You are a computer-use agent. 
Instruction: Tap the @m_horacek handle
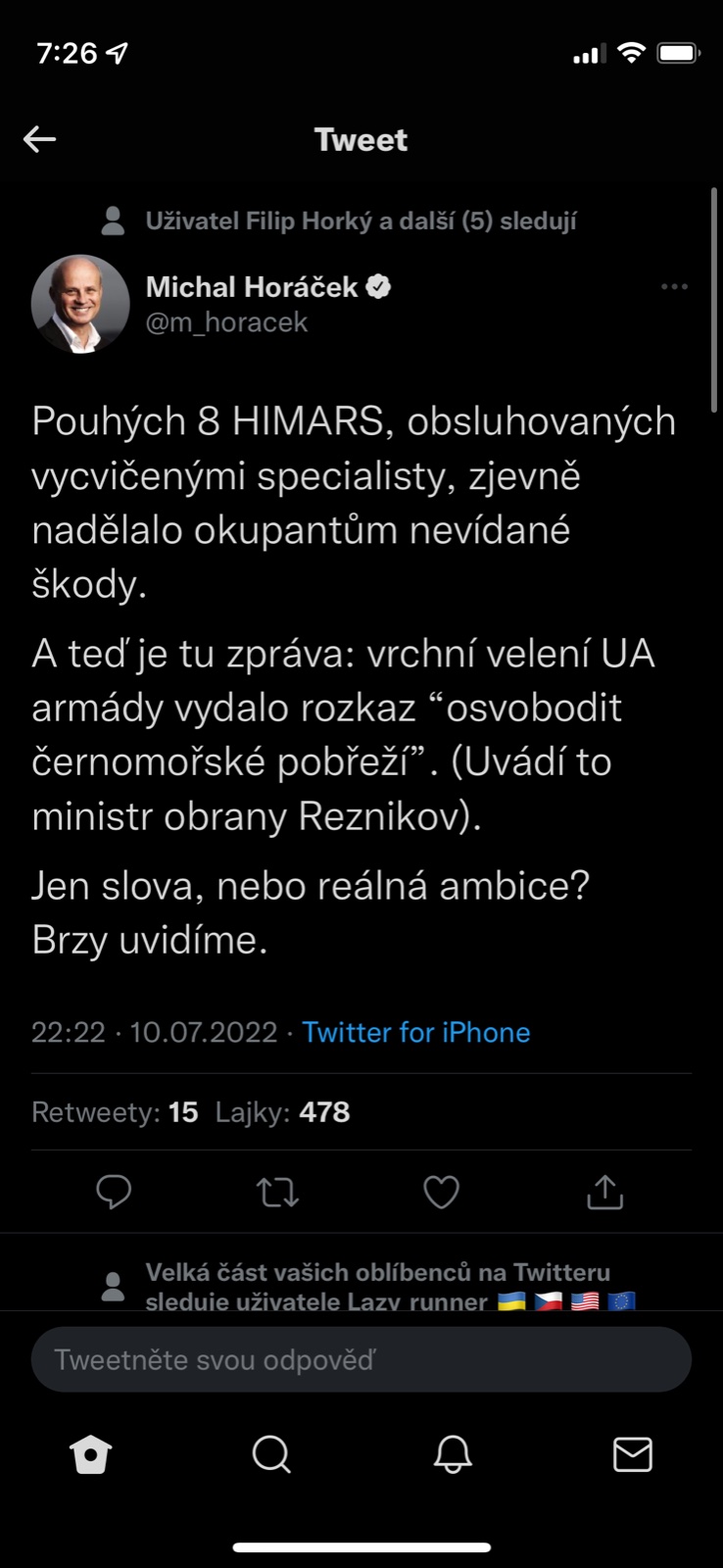(x=226, y=322)
